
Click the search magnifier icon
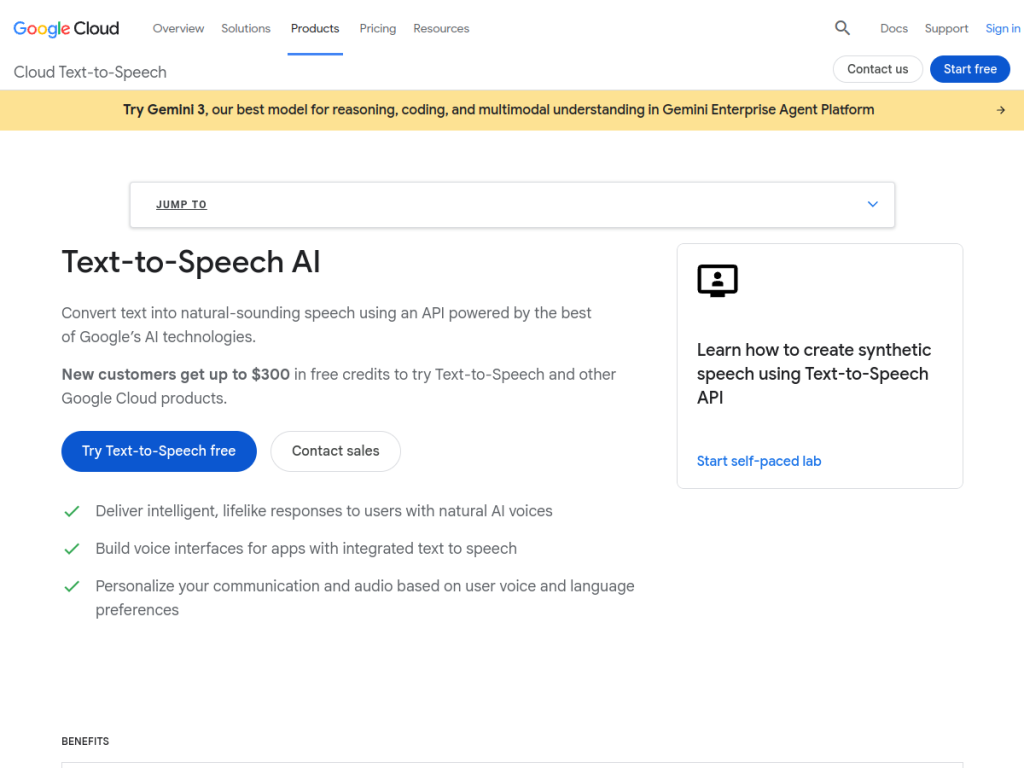(x=842, y=28)
